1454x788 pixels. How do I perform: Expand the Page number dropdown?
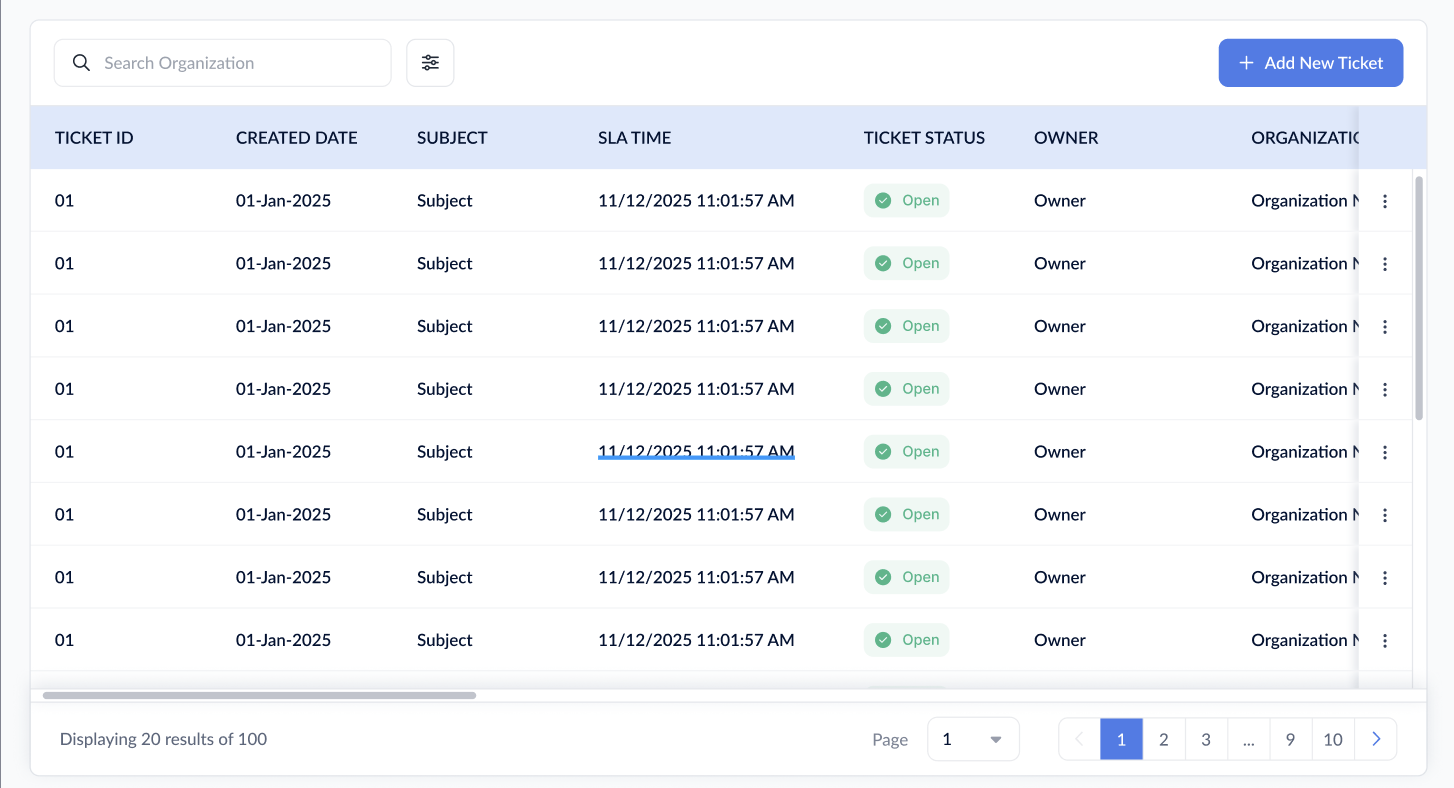(973, 739)
